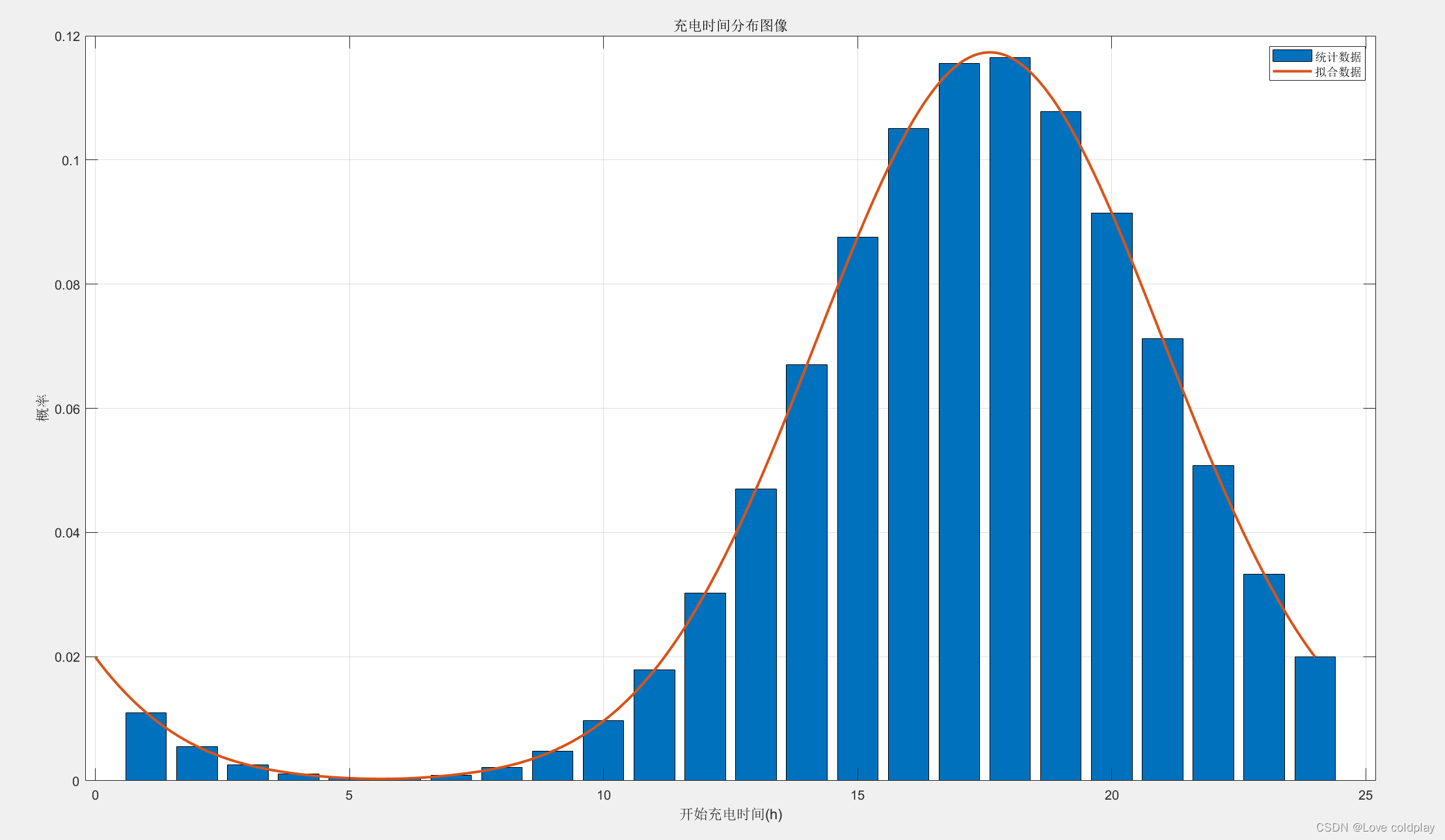
Task: Click the peak of the orange fitted curve
Action: pos(990,52)
